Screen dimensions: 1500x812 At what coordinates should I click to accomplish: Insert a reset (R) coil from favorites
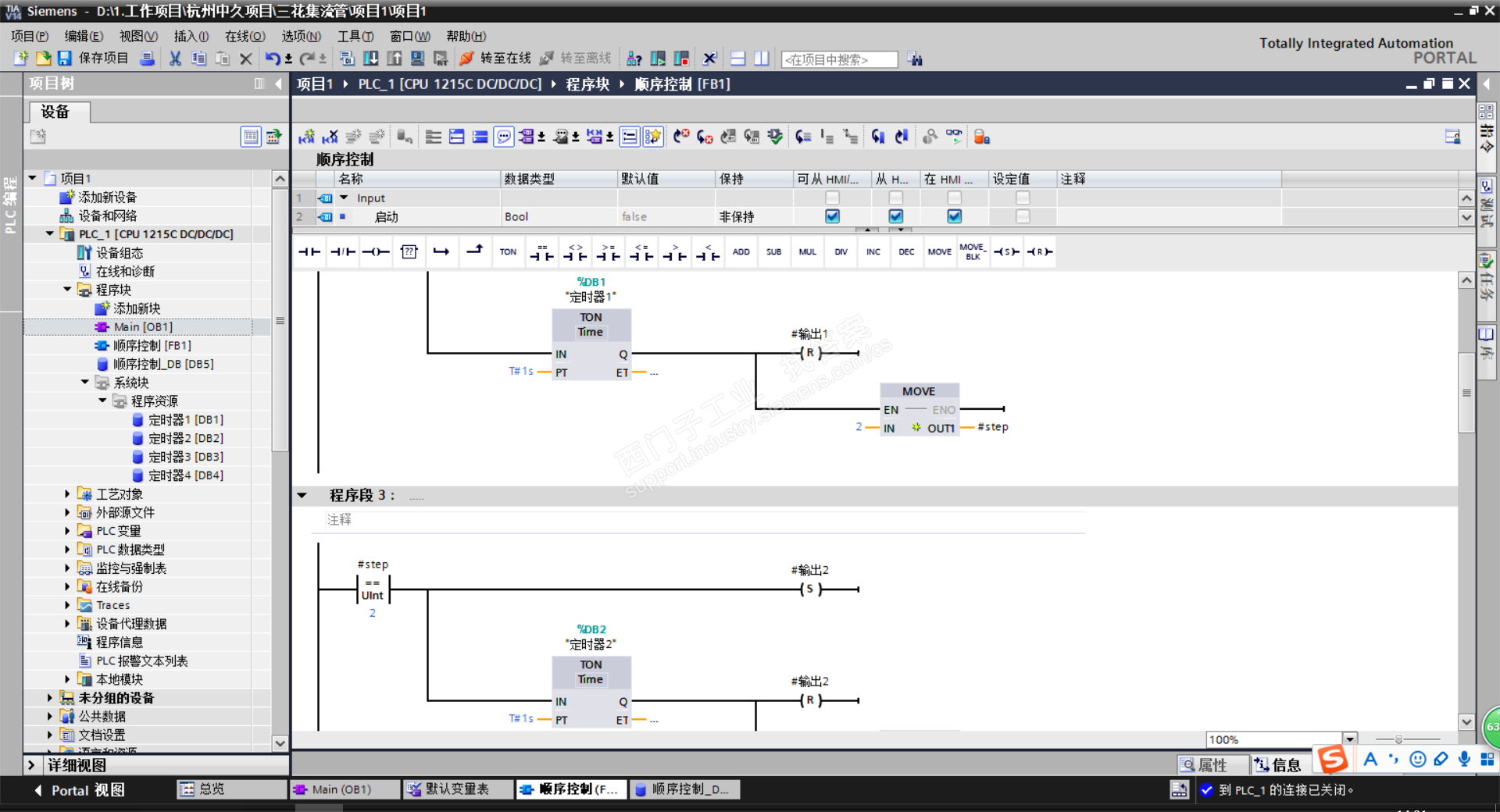point(1039,251)
